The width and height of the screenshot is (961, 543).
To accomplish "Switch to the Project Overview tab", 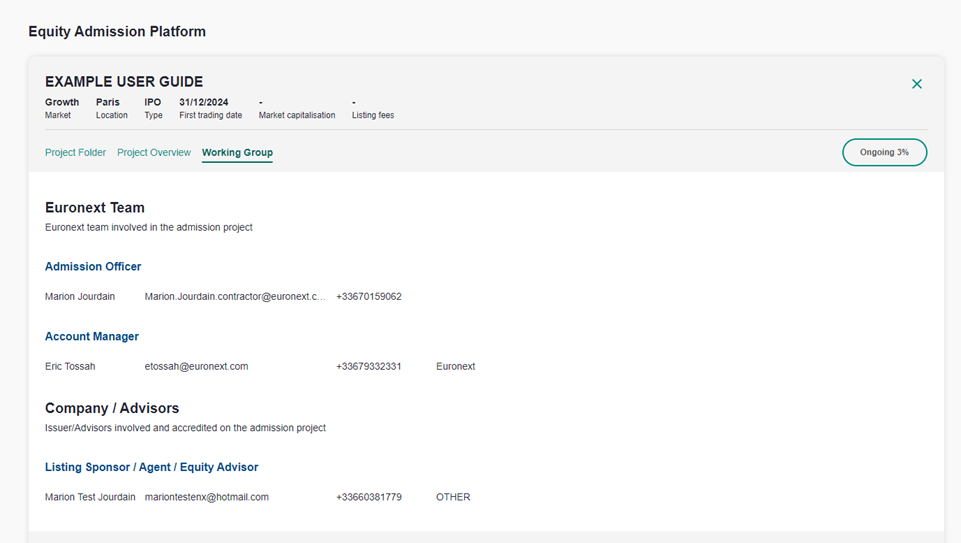I will (154, 153).
